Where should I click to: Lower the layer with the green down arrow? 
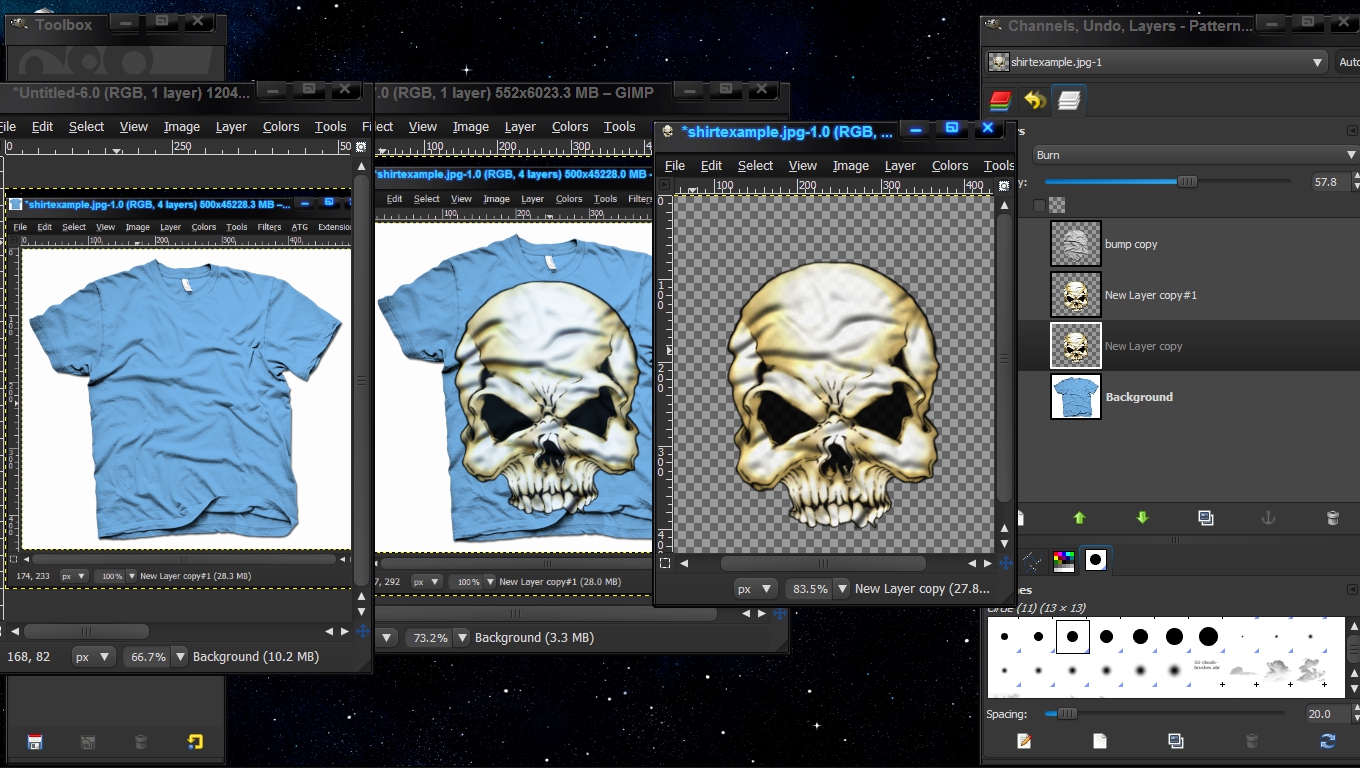point(1142,518)
